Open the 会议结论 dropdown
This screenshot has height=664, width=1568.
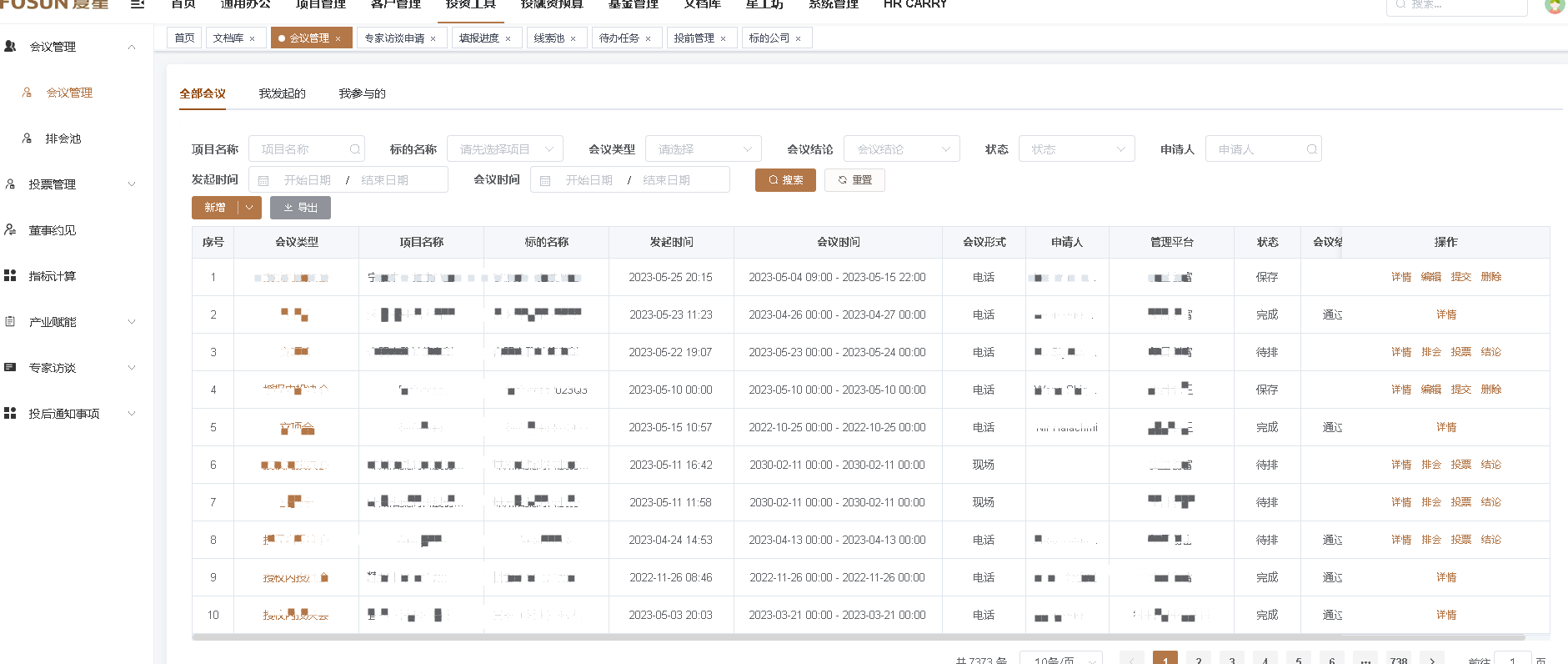click(902, 149)
